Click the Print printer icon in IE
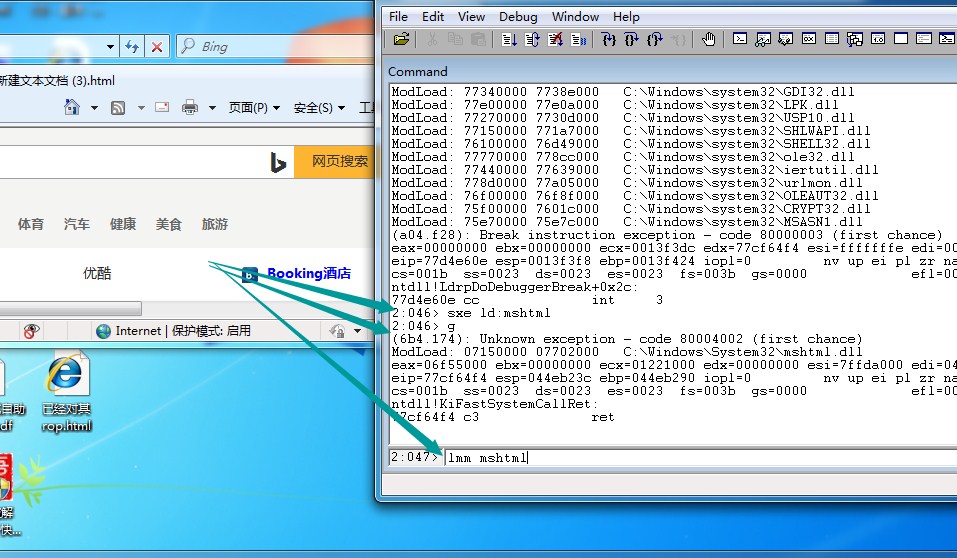Viewport: 957px width, 558px height. [190, 107]
